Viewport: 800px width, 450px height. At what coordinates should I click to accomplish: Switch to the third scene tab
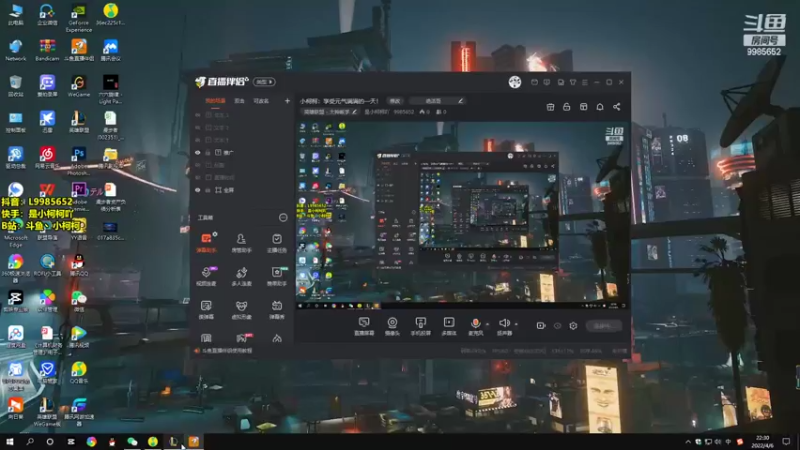pyautogui.click(x=261, y=101)
